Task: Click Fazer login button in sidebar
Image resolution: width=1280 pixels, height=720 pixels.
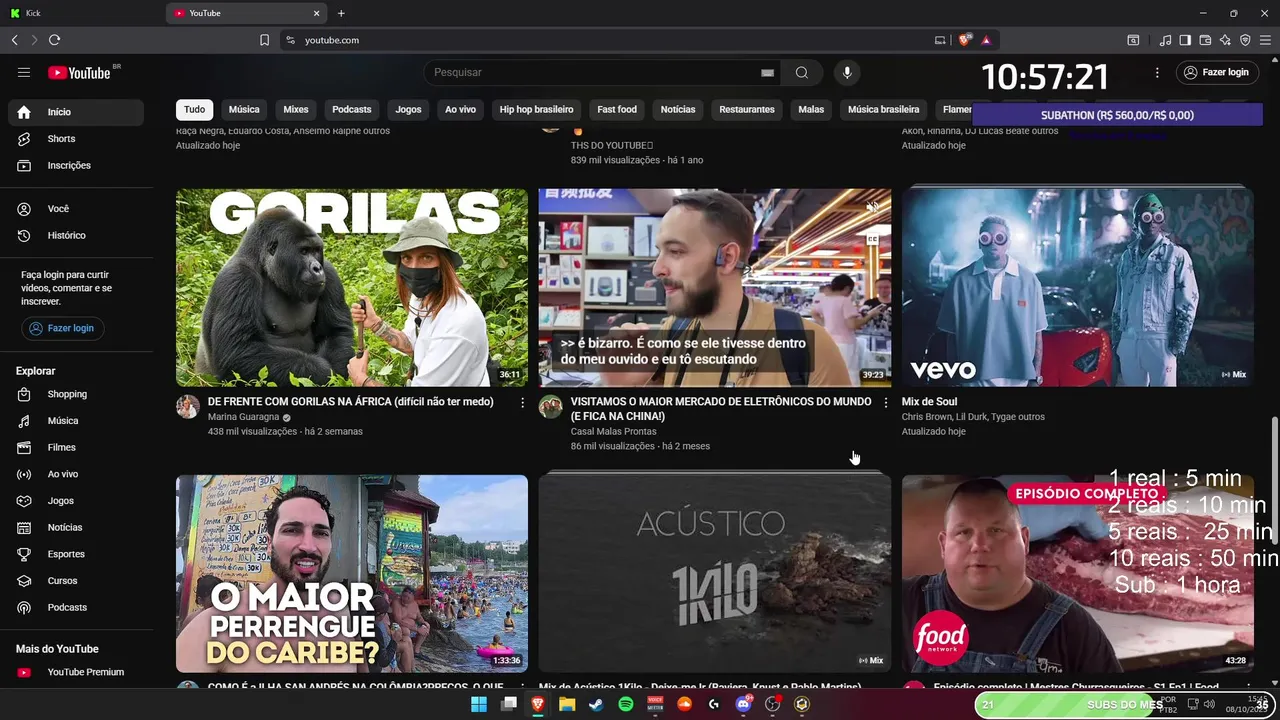Action: click(62, 328)
